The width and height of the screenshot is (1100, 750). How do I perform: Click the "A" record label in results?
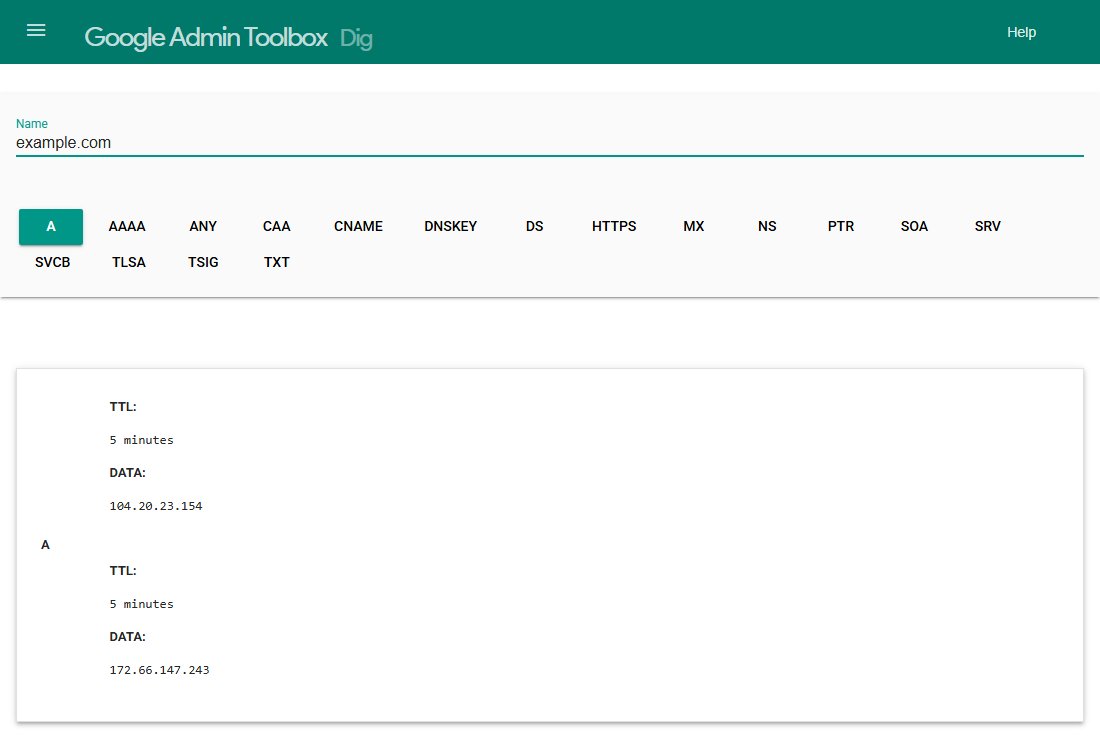coord(46,545)
